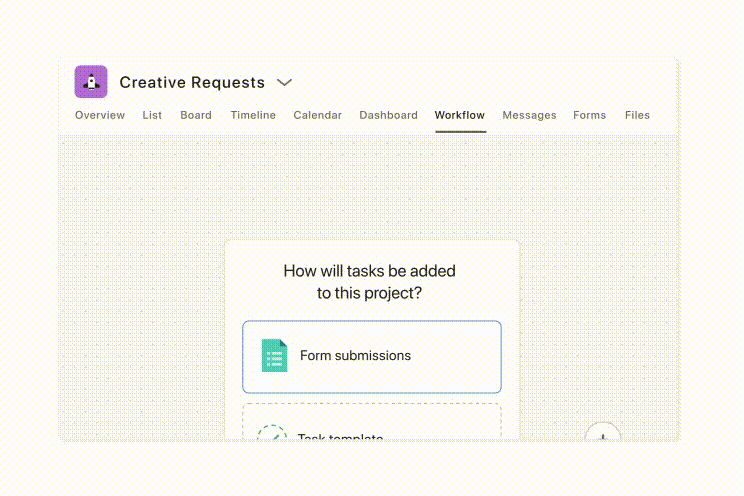
Task: Click the active Workflow tab
Action: [460, 115]
